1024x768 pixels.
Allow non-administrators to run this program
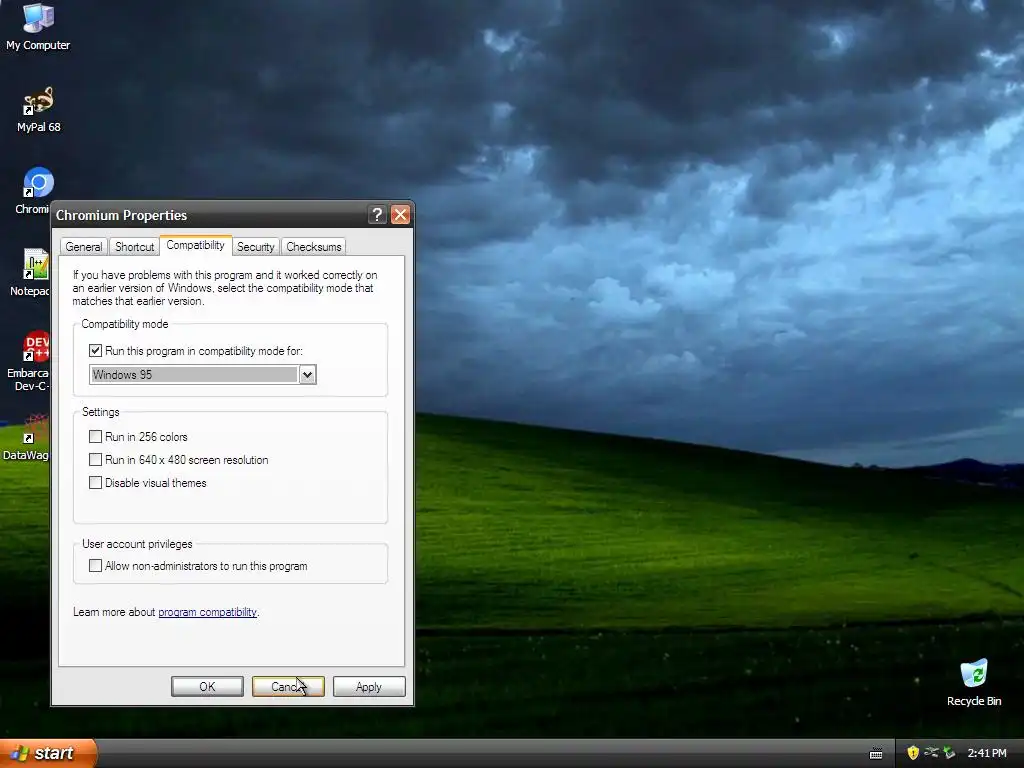point(95,566)
